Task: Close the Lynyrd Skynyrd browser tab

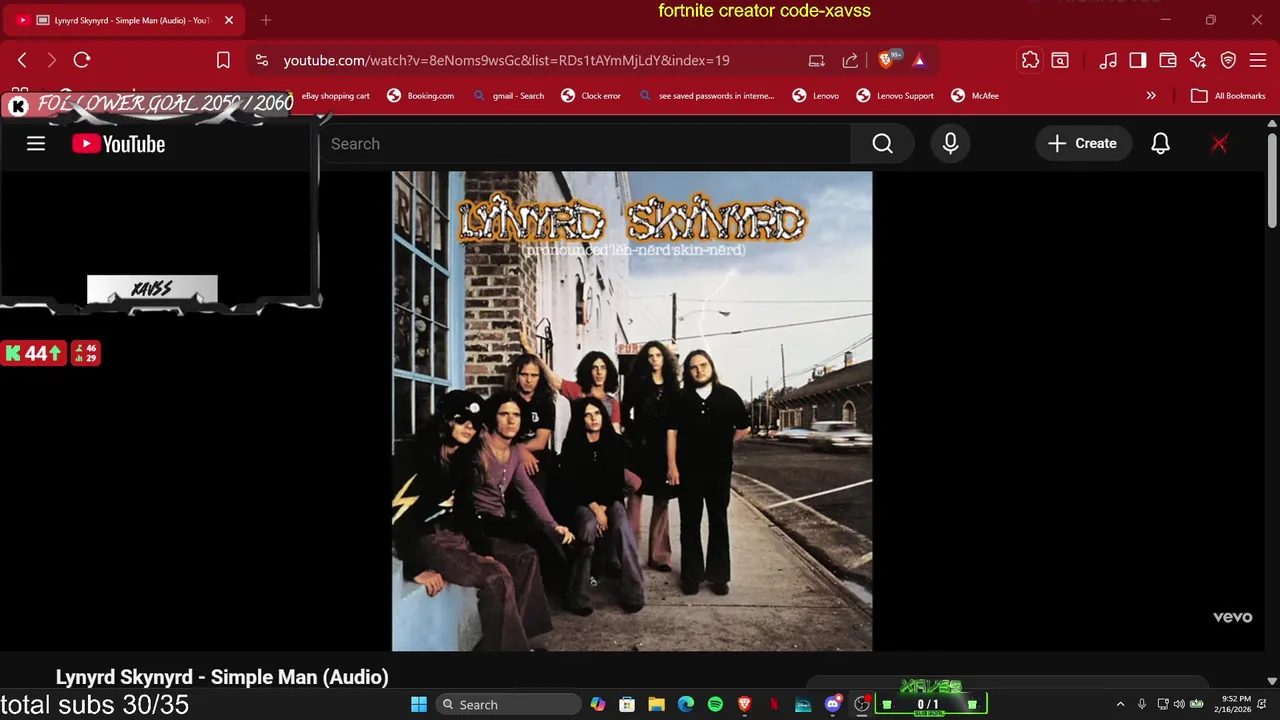Action: [x=228, y=20]
